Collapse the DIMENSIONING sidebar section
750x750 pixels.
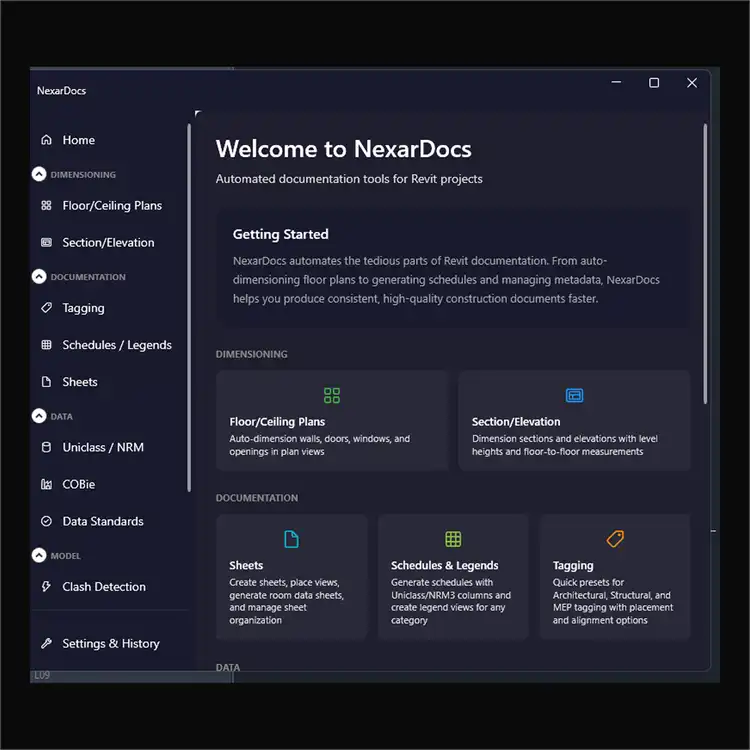pyautogui.click(x=39, y=174)
